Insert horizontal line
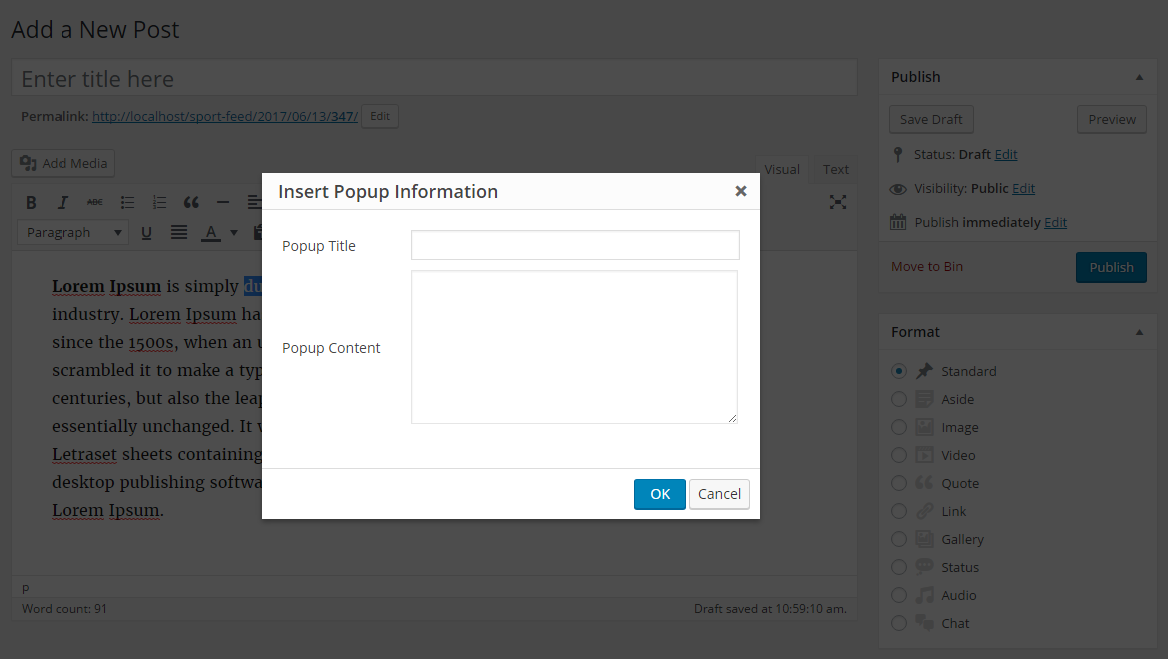 [x=223, y=203]
